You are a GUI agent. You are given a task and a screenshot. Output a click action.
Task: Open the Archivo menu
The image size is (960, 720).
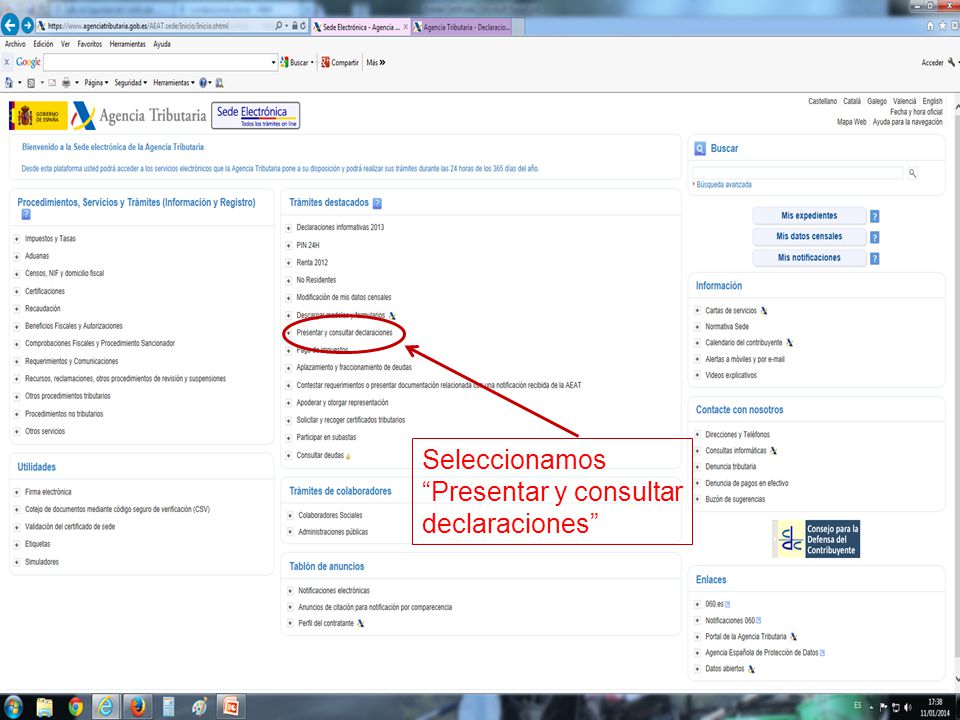tap(15, 44)
